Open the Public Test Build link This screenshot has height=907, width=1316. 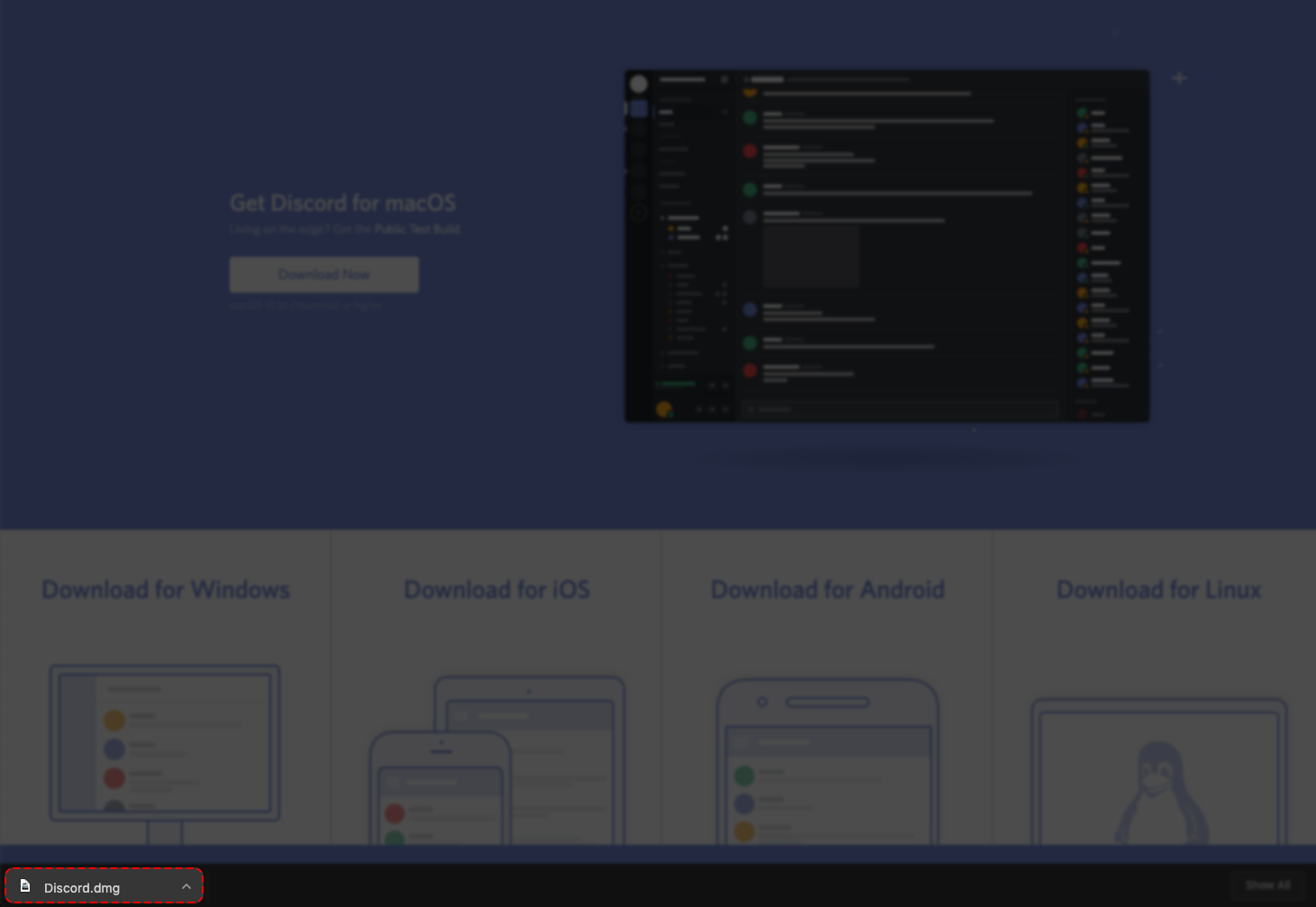pos(417,230)
